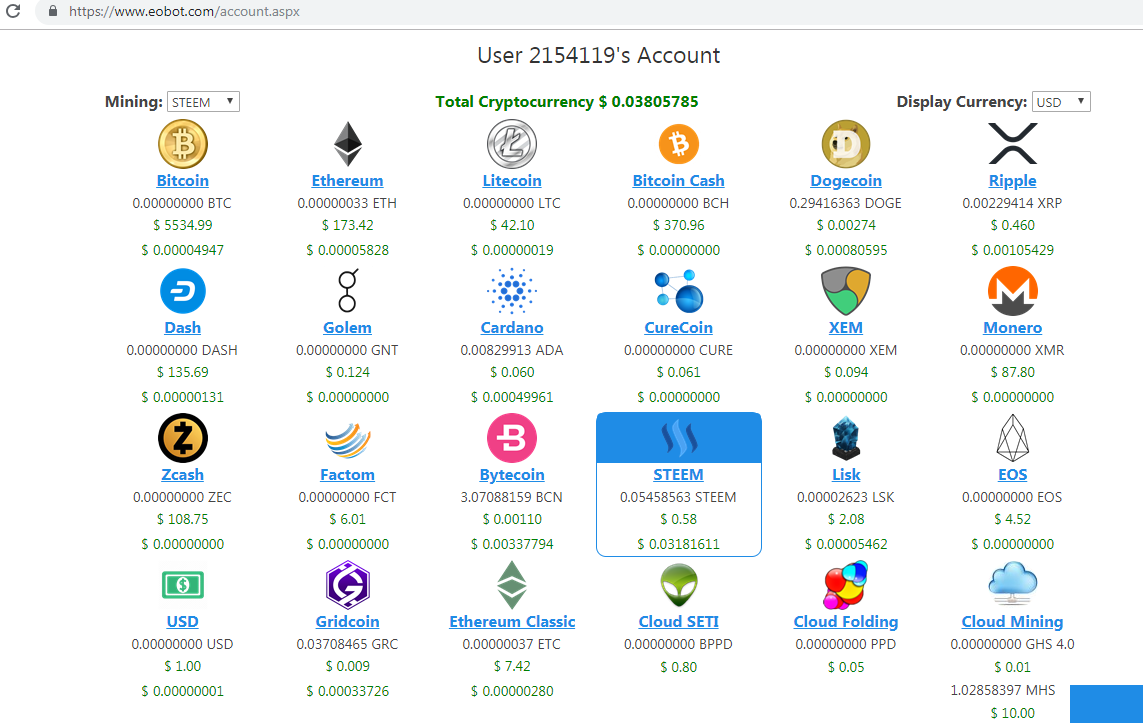Open the Litecoin link
Screen dimensions: 1143x723
point(512,181)
